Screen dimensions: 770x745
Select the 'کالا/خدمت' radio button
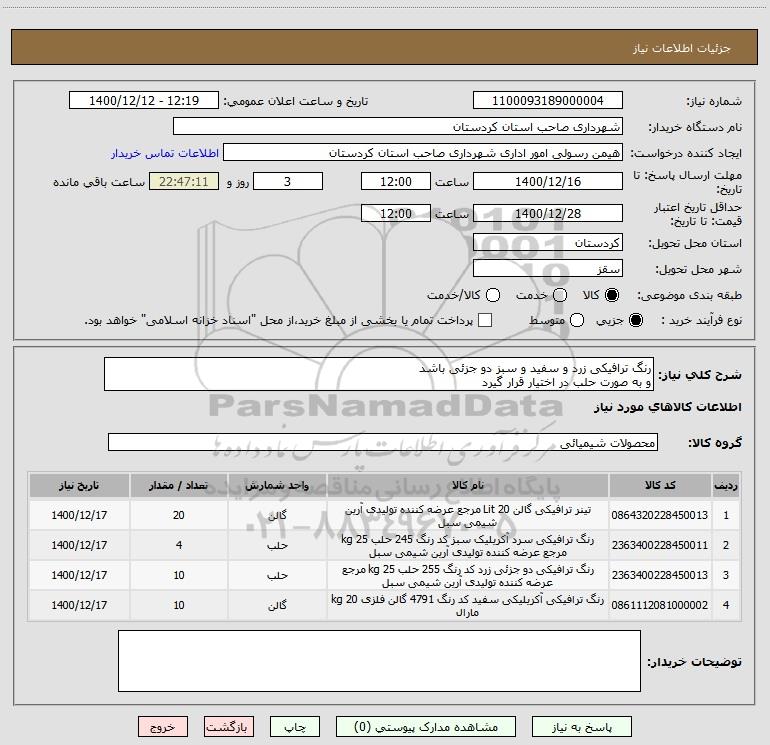(493, 295)
